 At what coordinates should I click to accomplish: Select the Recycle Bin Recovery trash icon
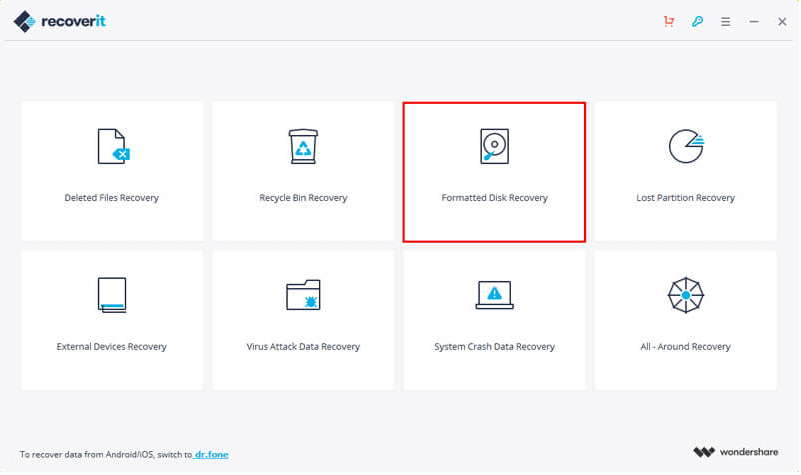(x=303, y=147)
